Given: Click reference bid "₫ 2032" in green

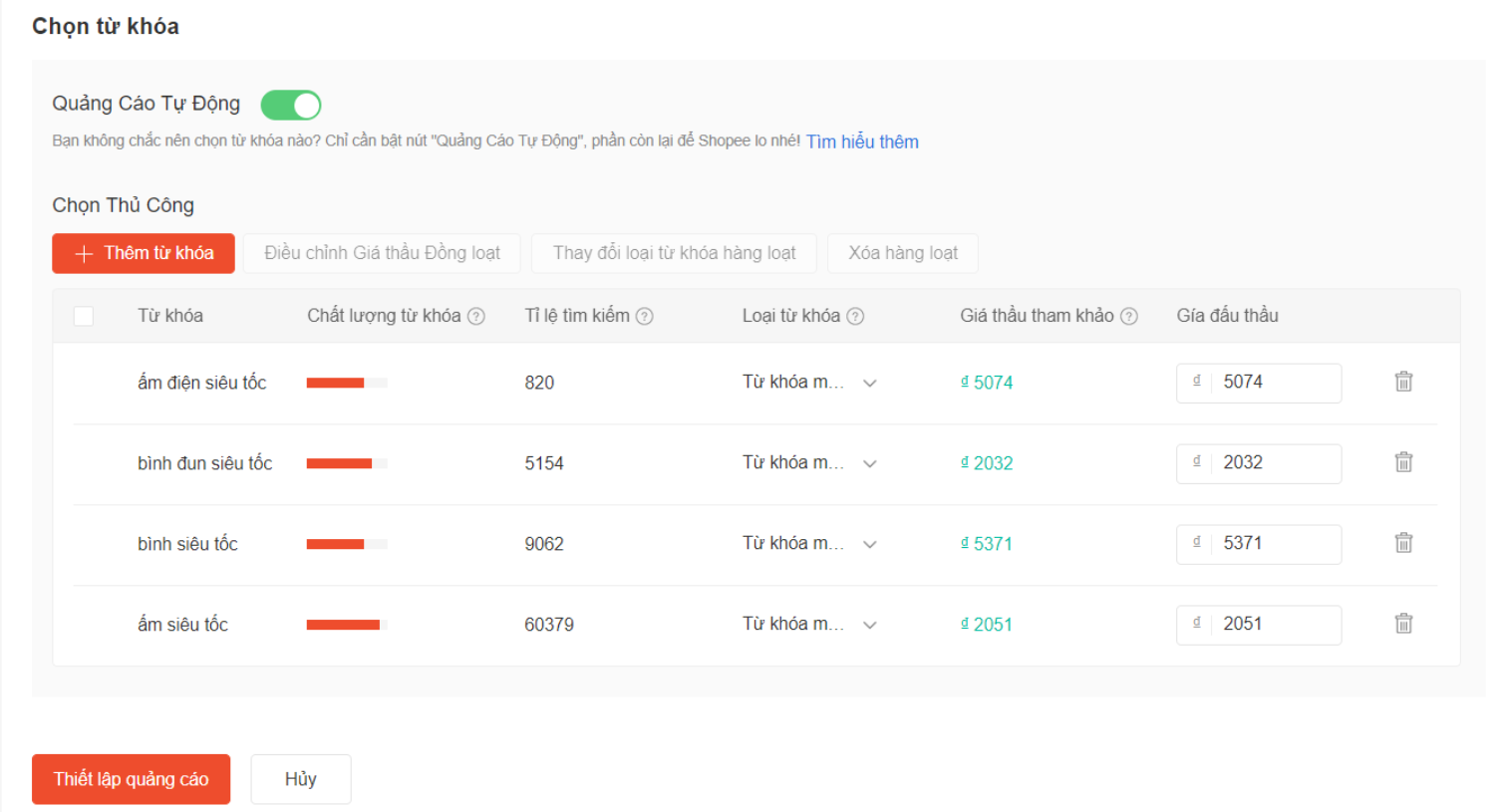Looking at the screenshot, I should [x=987, y=463].
